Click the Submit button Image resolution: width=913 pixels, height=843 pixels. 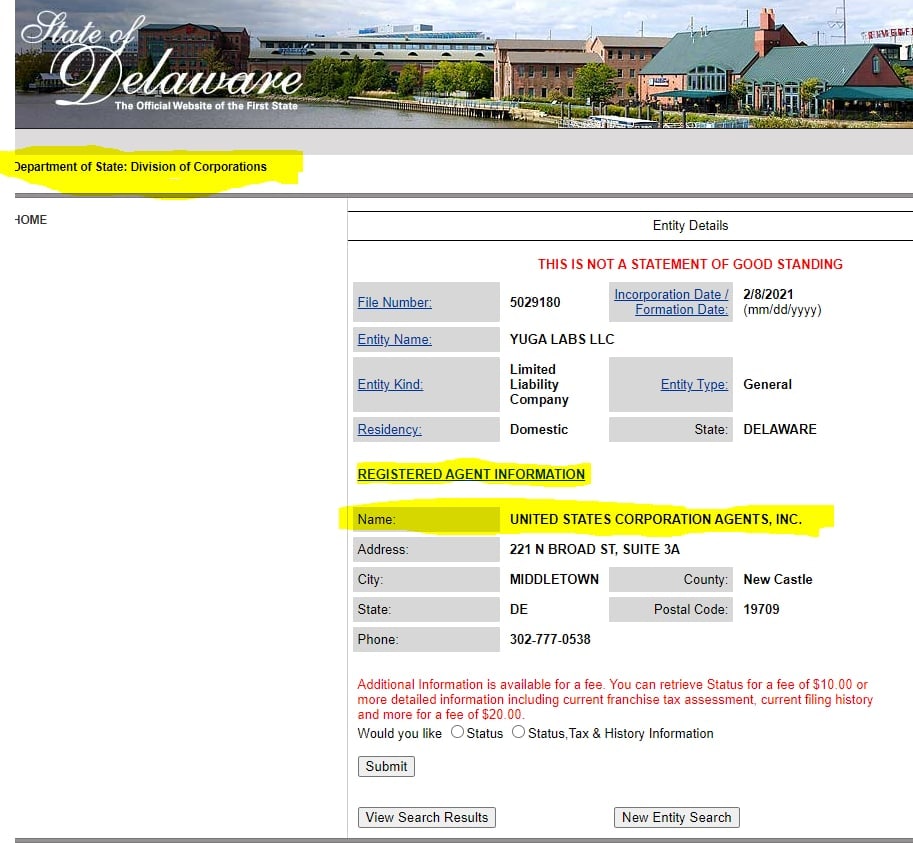coord(387,766)
